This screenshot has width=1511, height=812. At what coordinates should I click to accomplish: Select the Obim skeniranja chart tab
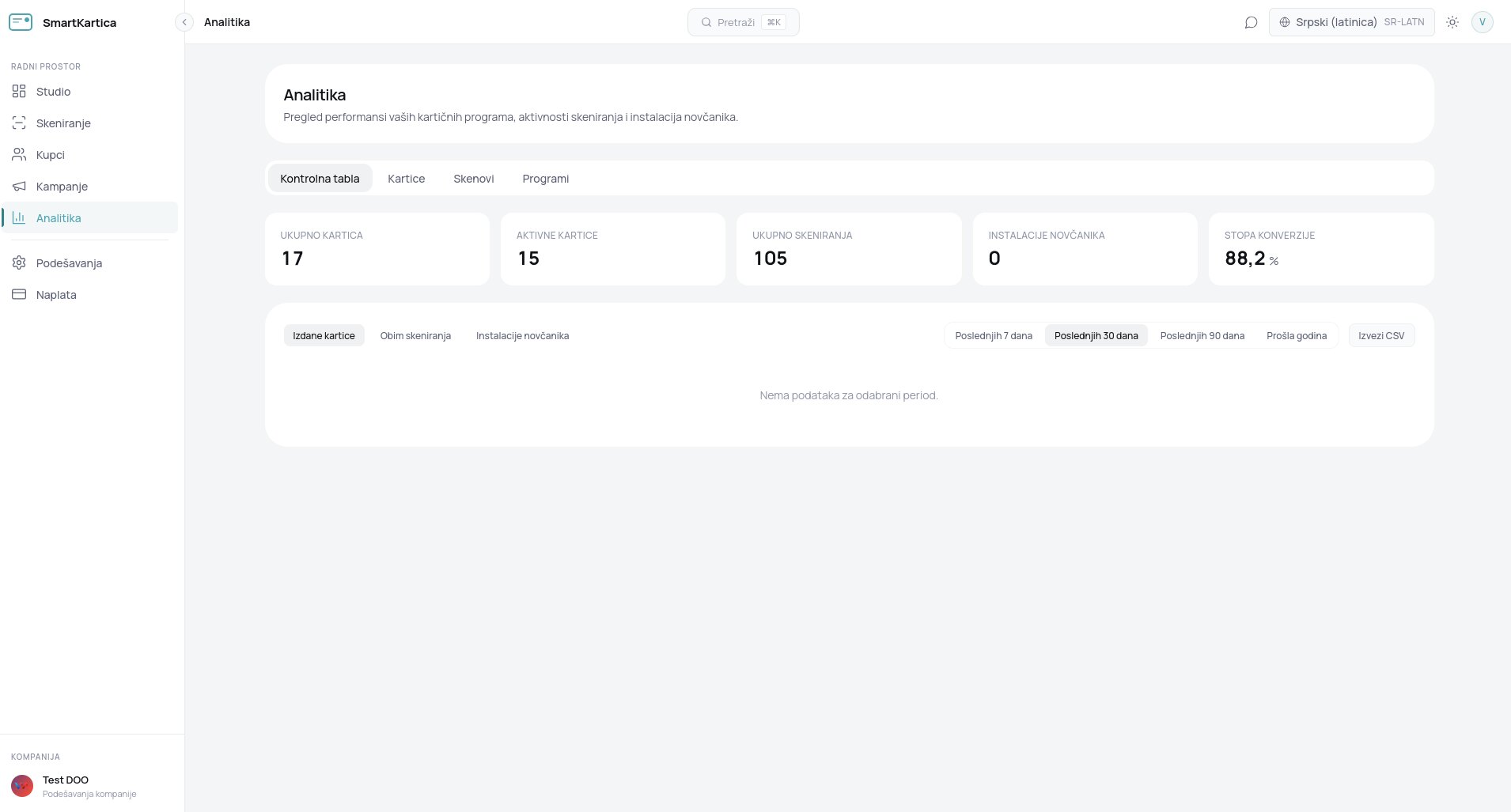coord(415,336)
